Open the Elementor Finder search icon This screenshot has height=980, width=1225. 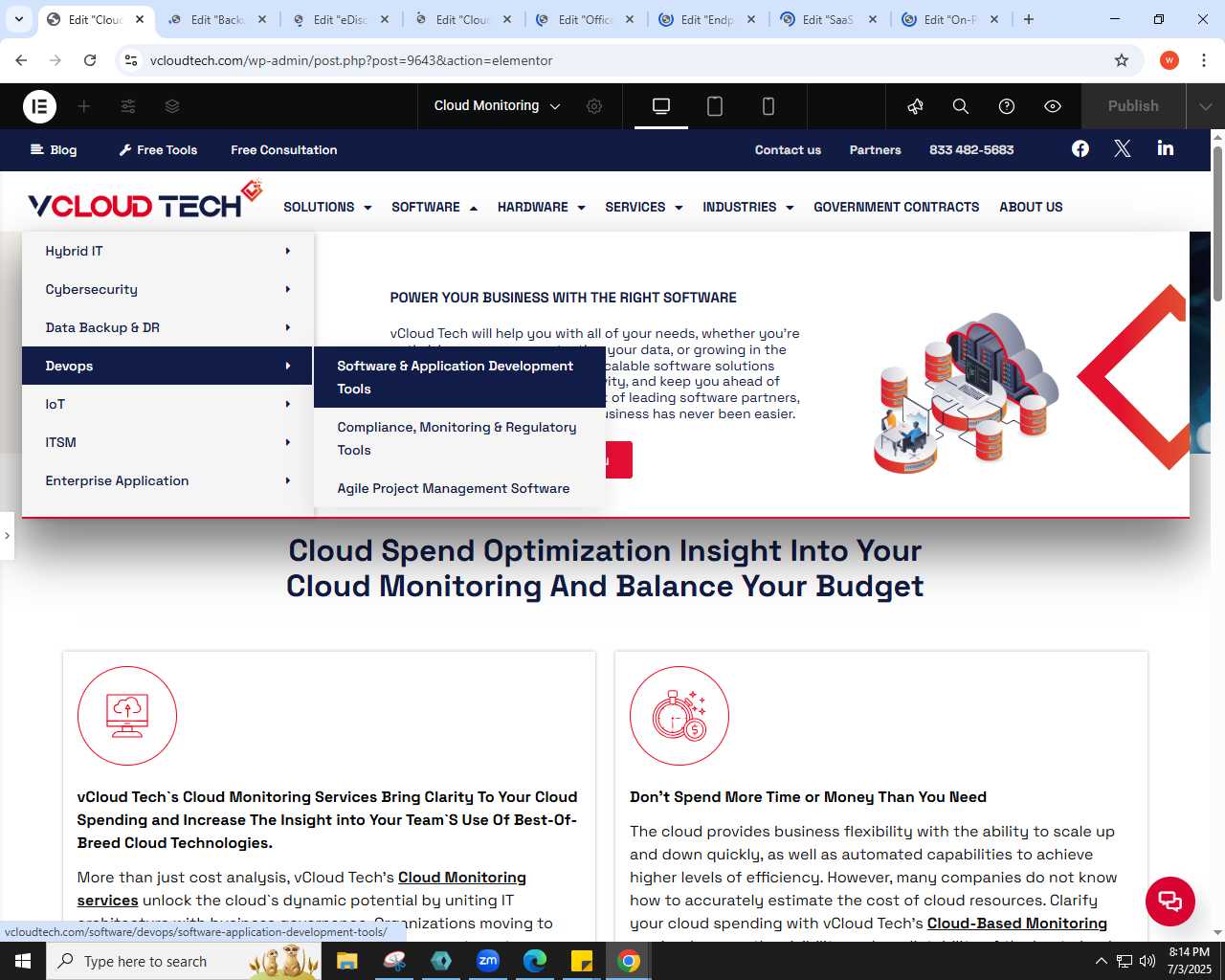pyautogui.click(x=961, y=106)
